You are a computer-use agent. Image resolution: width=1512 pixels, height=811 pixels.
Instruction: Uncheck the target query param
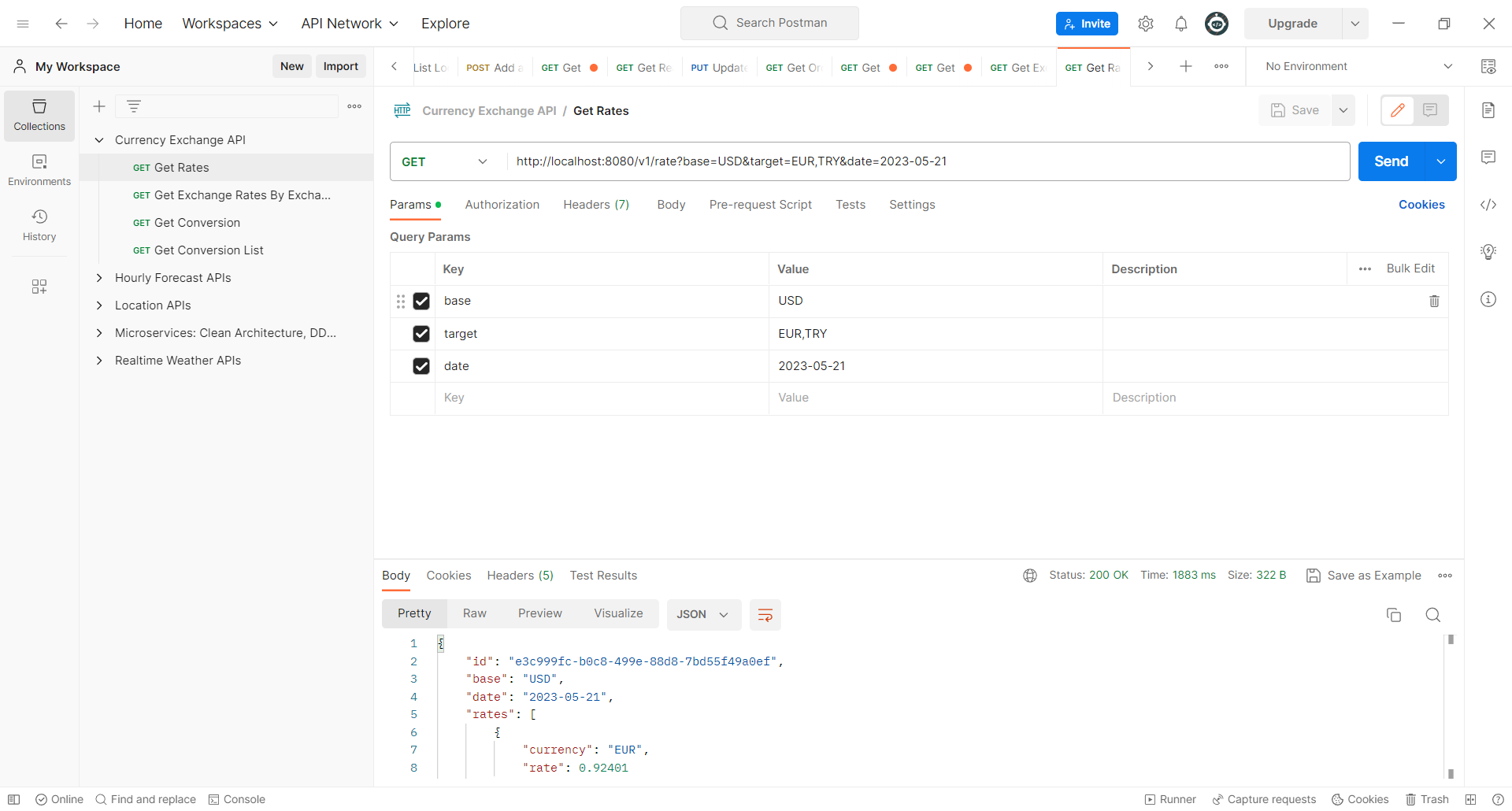click(x=421, y=334)
